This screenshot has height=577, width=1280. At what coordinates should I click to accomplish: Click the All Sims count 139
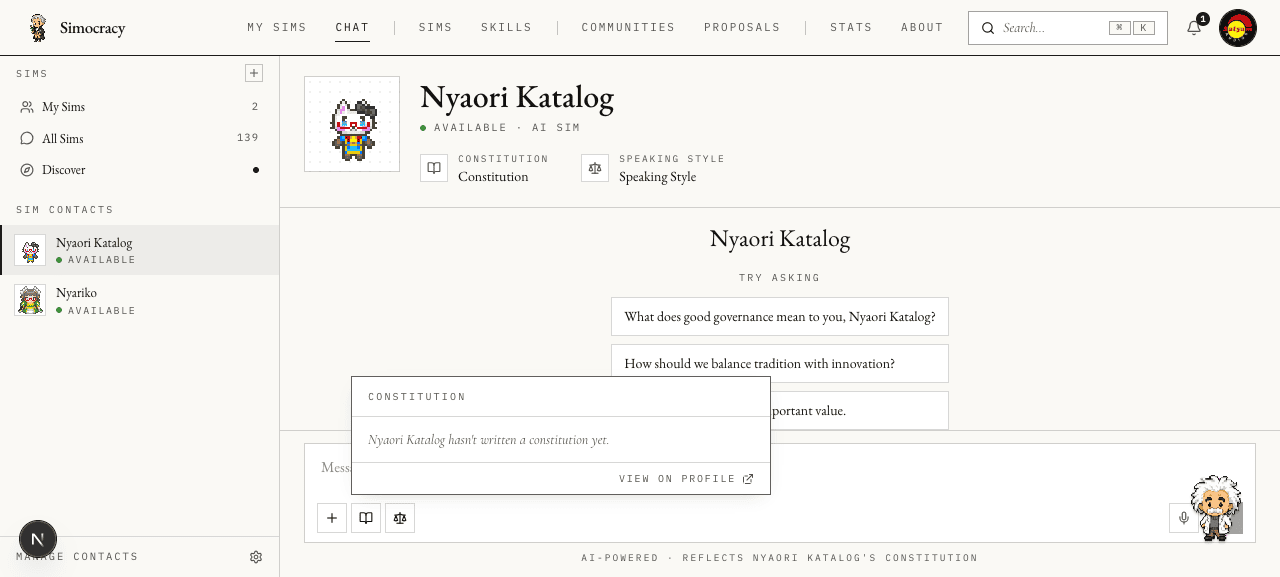click(248, 138)
